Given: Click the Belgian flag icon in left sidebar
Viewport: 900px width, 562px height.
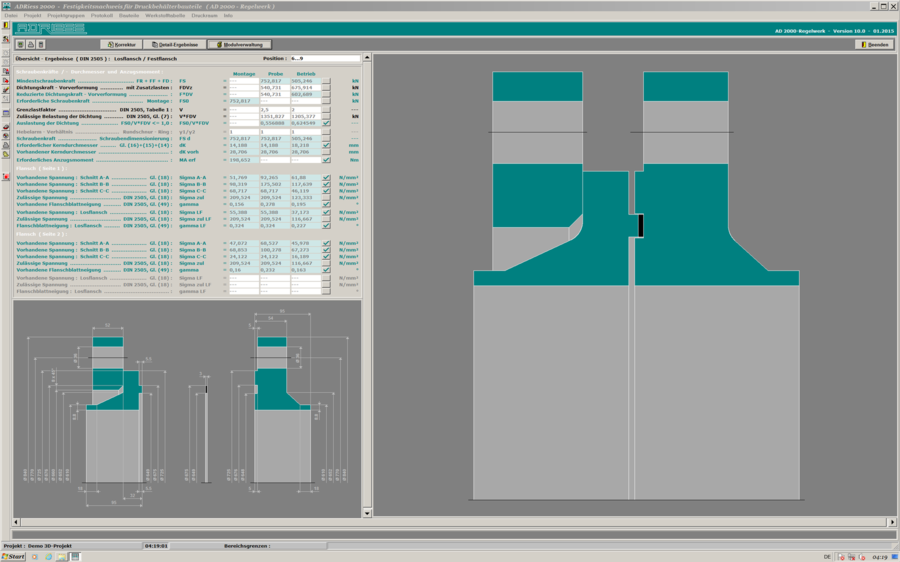Looking at the screenshot, I should 6,27.
